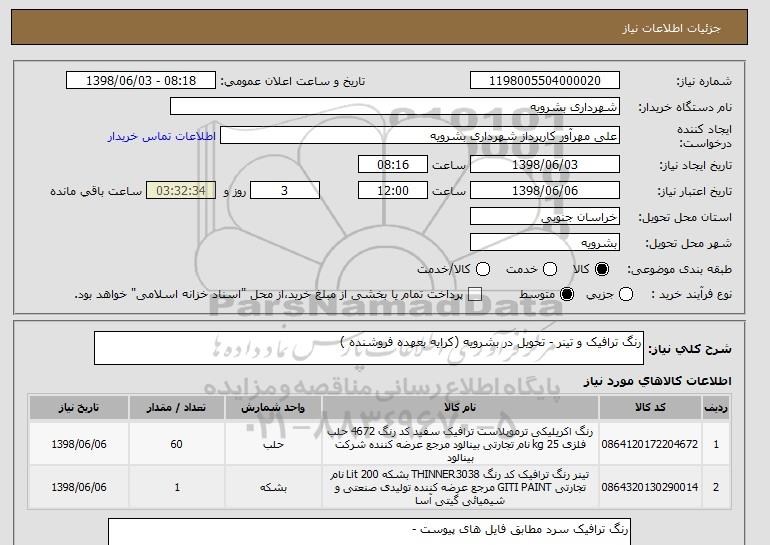Click the رنگ ترافیک سرد notes box
Viewport: 770px width, 545px height.
point(369,532)
